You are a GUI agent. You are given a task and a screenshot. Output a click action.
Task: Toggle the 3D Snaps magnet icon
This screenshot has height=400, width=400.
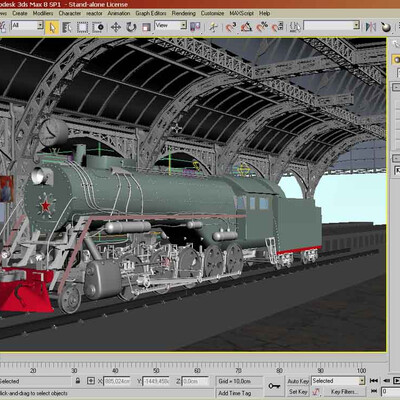[231, 27]
